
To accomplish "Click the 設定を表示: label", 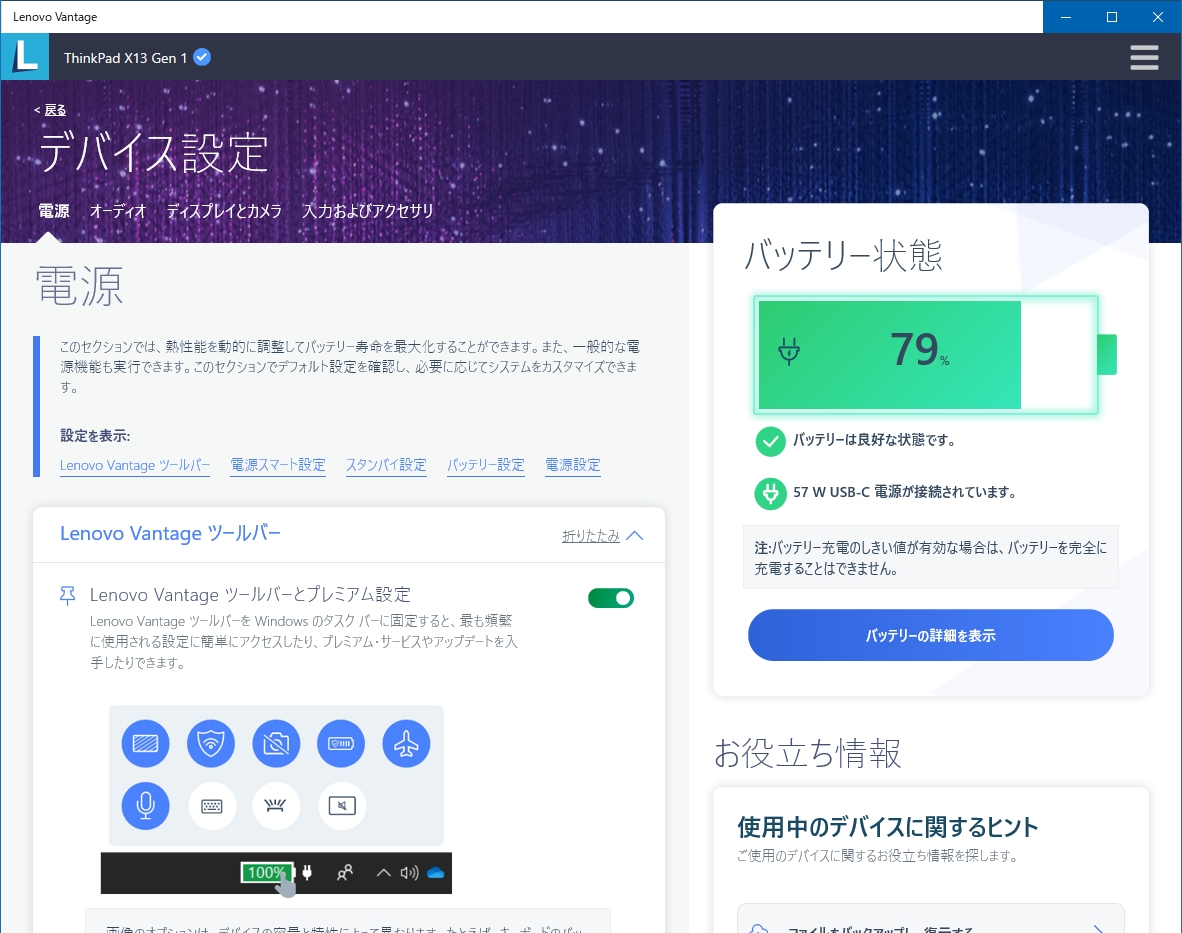I will (x=95, y=436).
